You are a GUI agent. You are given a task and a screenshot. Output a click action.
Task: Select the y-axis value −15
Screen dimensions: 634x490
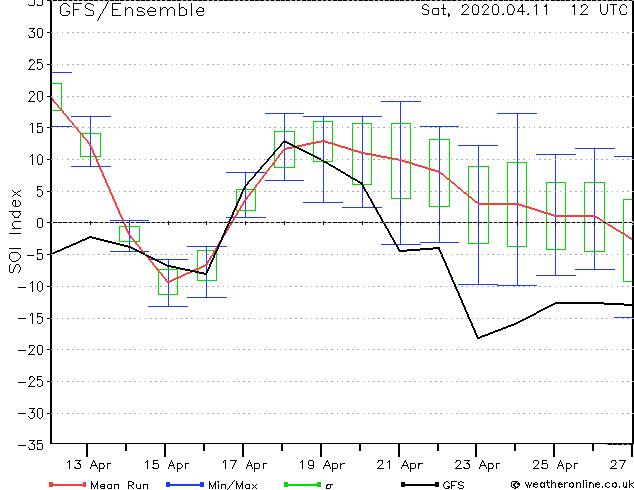click(x=31, y=319)
